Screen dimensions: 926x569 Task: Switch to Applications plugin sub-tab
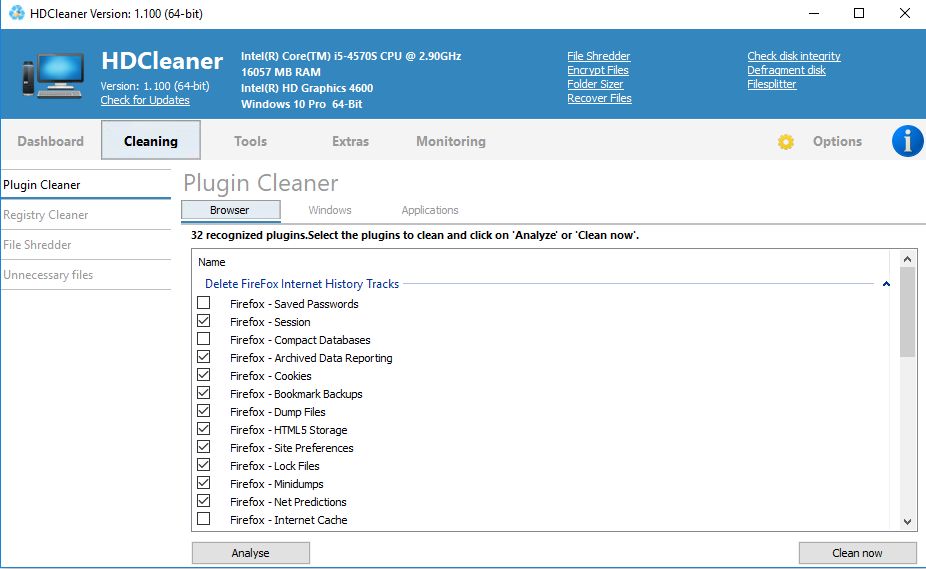pyautogui.click(x=429, y=210)
